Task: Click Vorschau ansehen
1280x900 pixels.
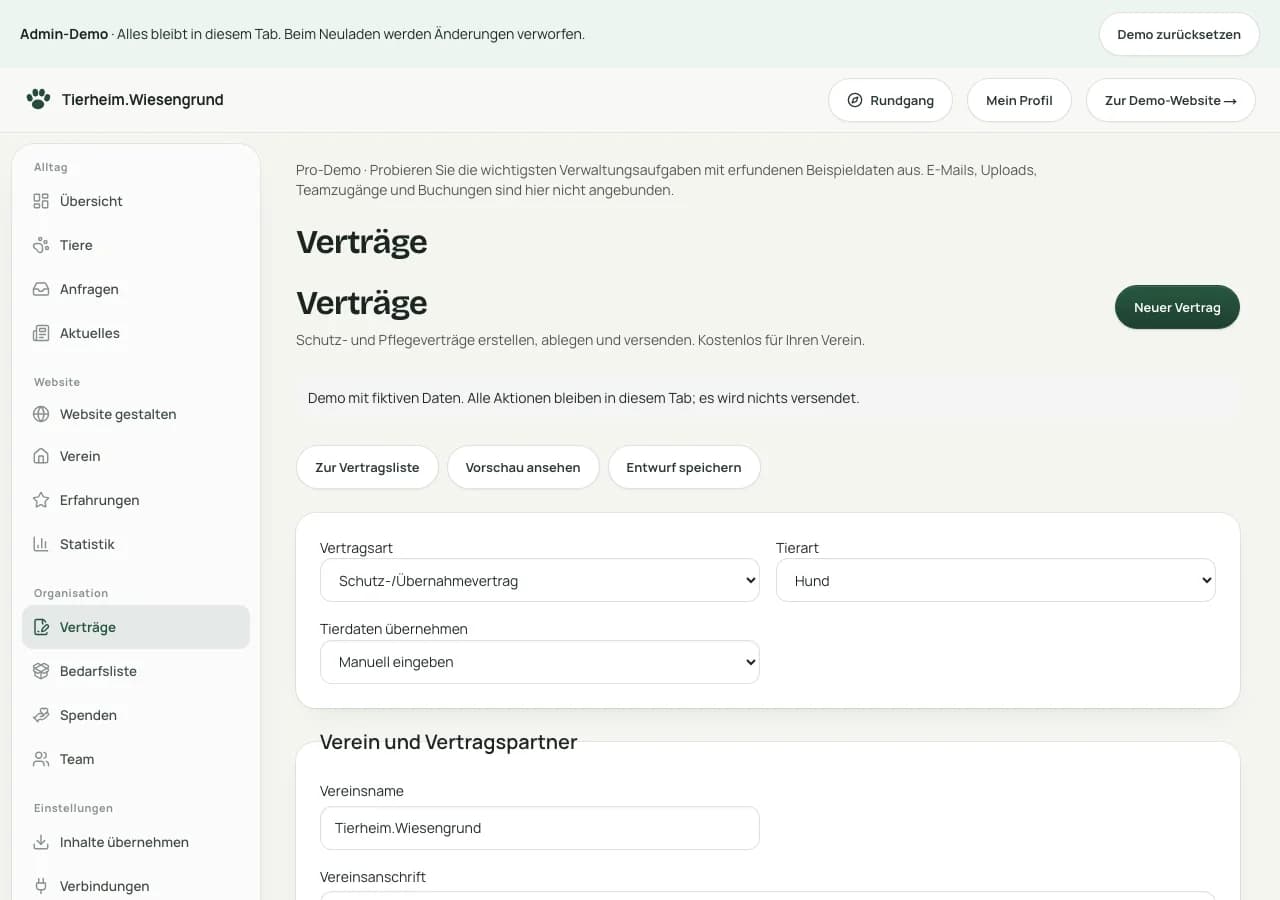Action: (x=523, y=467)
